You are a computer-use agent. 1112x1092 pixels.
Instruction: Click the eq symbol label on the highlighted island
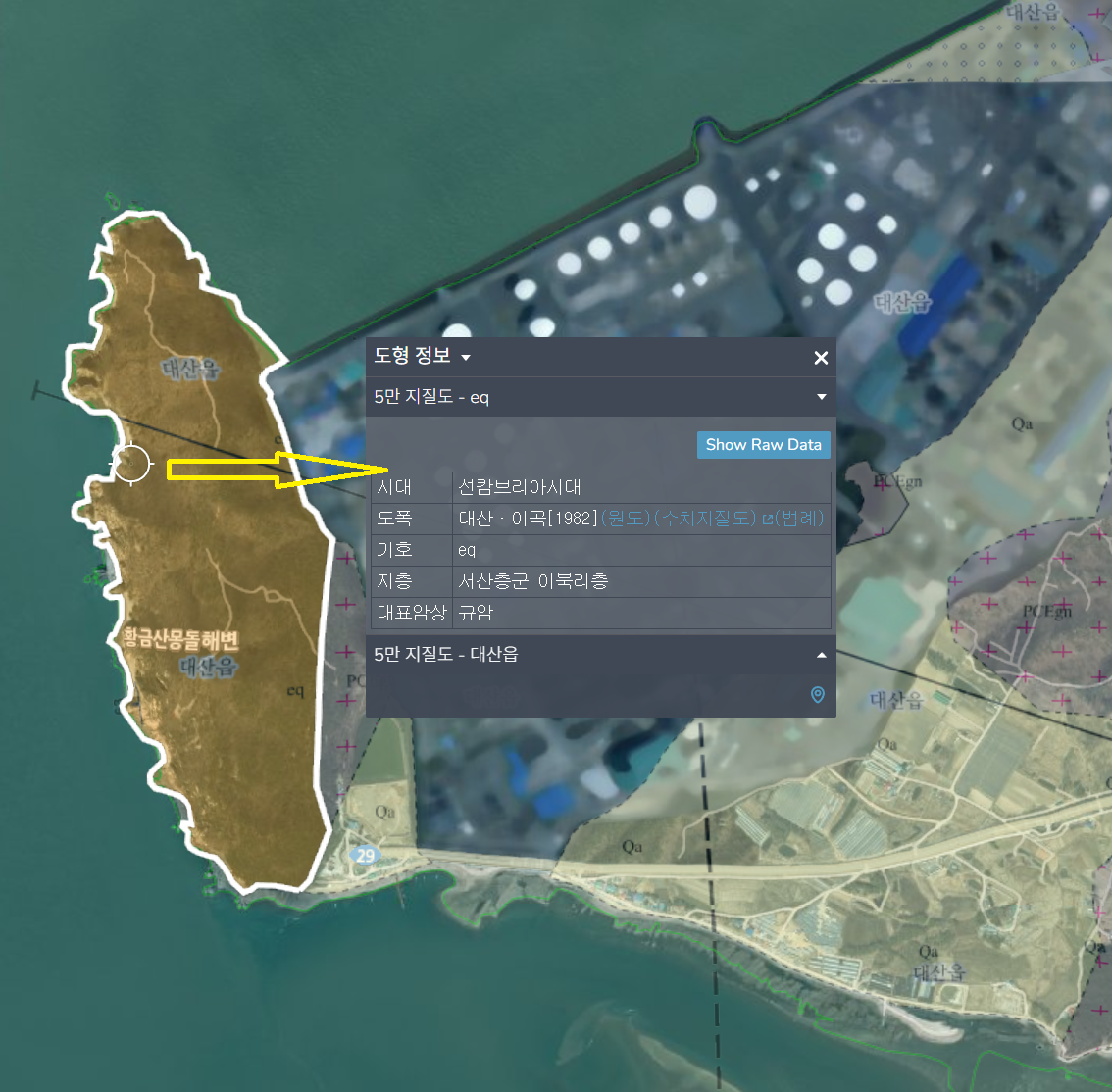tap(295, 691)
